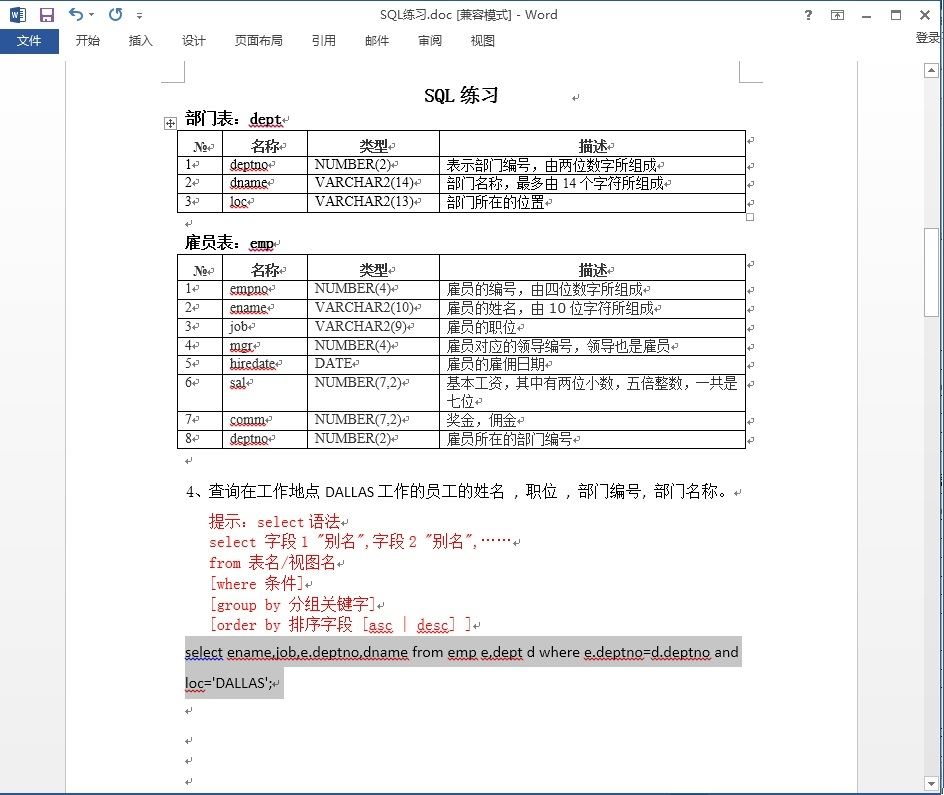Click the 'SQL 练习' title heading
The width and height of the screenshot is (944, 795).
pos(461,95)
